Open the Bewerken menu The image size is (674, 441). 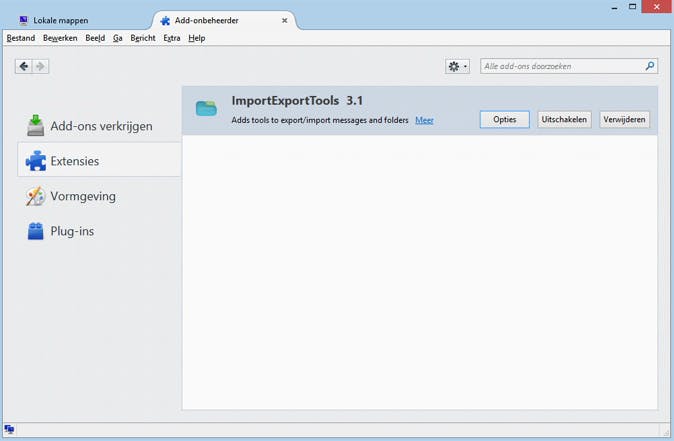pyautogui.click(x=60, y=38)
